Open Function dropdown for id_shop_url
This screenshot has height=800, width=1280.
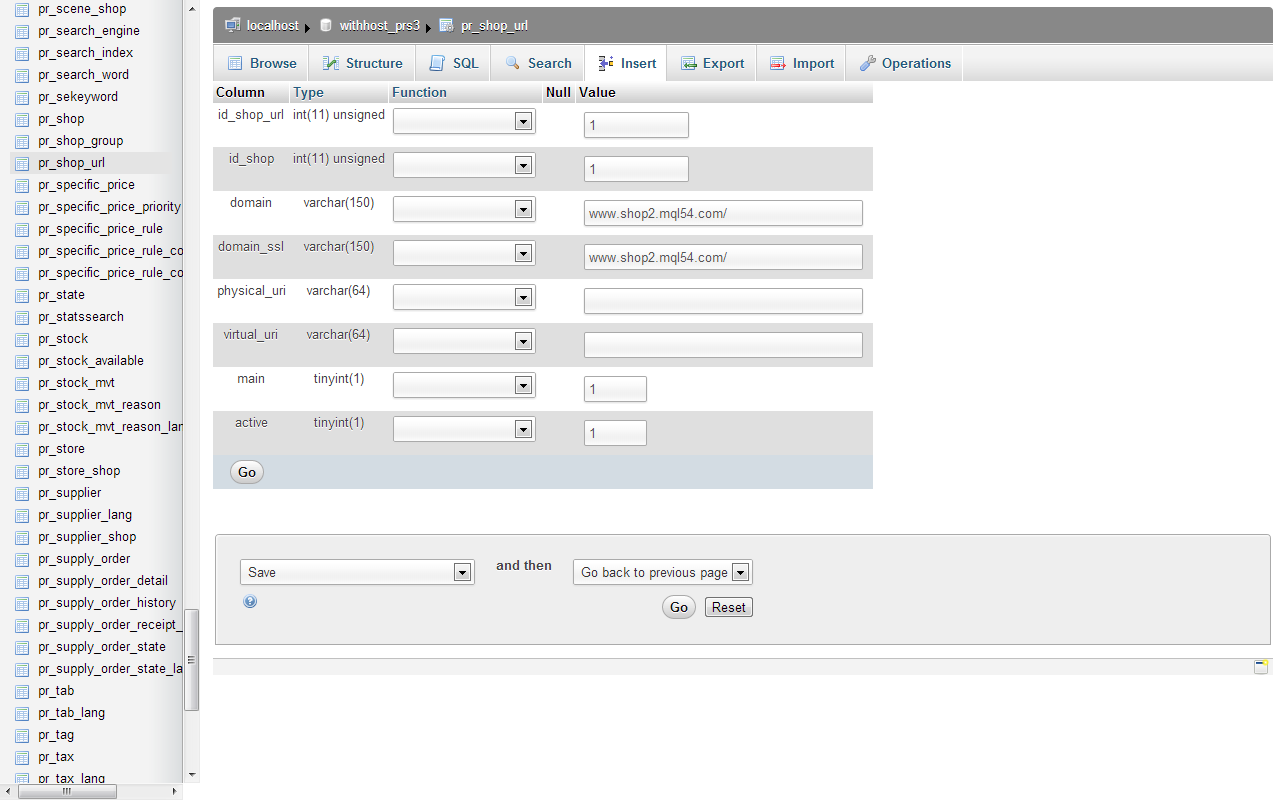point(464,121)
